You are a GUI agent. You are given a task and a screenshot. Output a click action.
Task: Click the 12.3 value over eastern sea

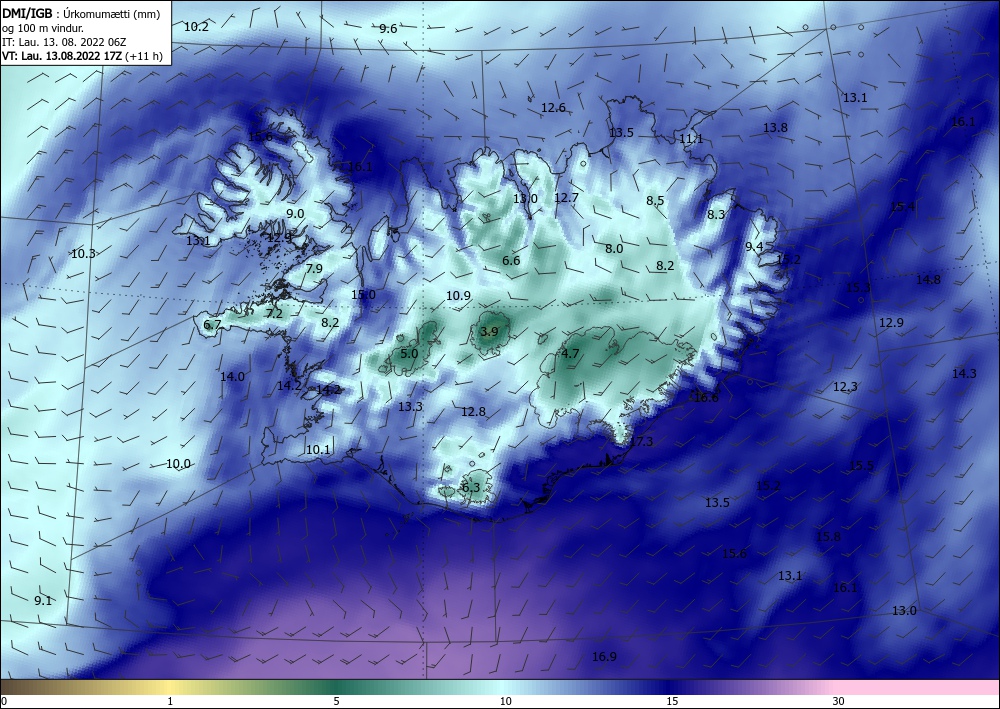pos(846,387)
